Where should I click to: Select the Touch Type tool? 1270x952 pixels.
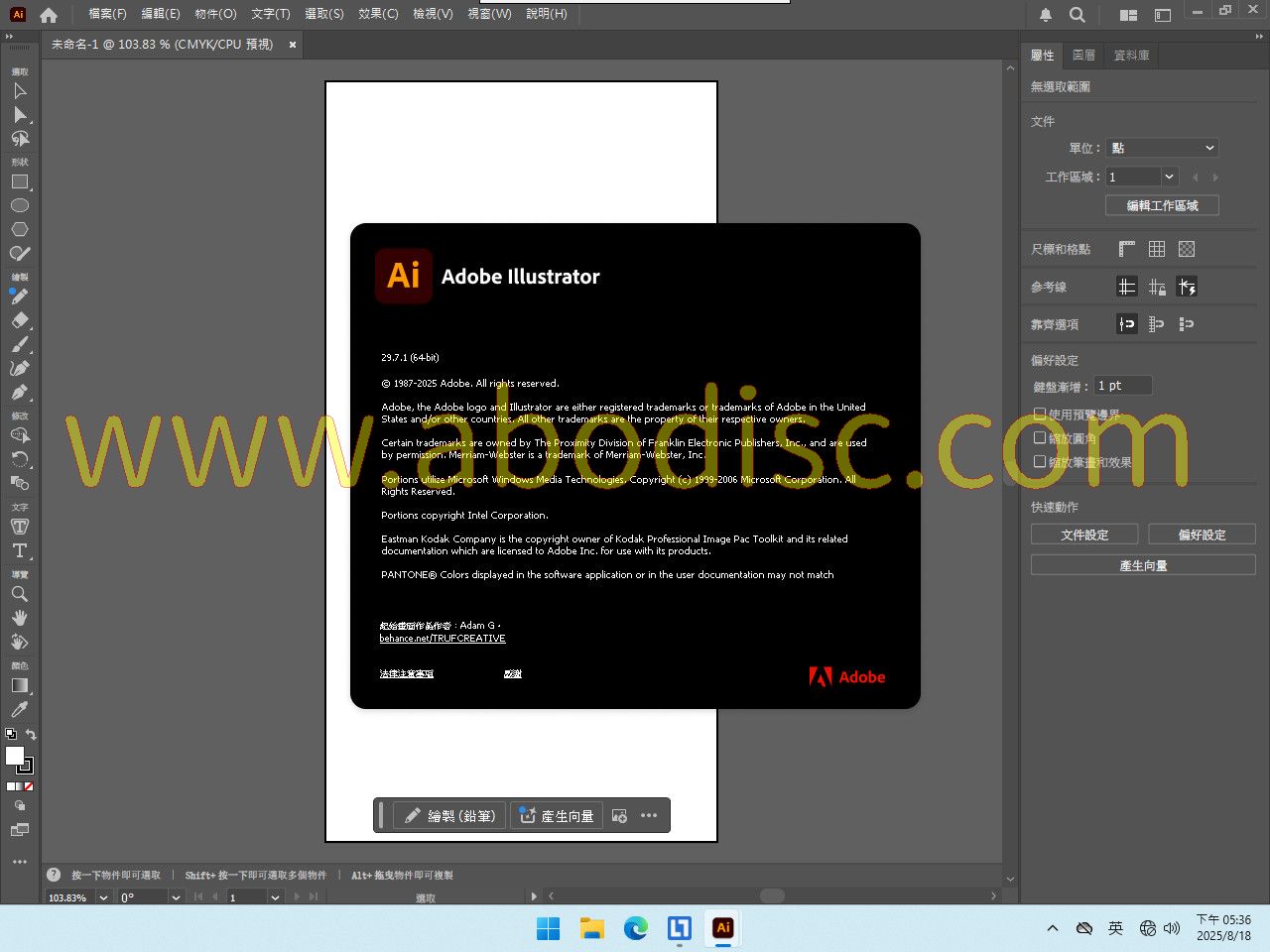point(19,527)
